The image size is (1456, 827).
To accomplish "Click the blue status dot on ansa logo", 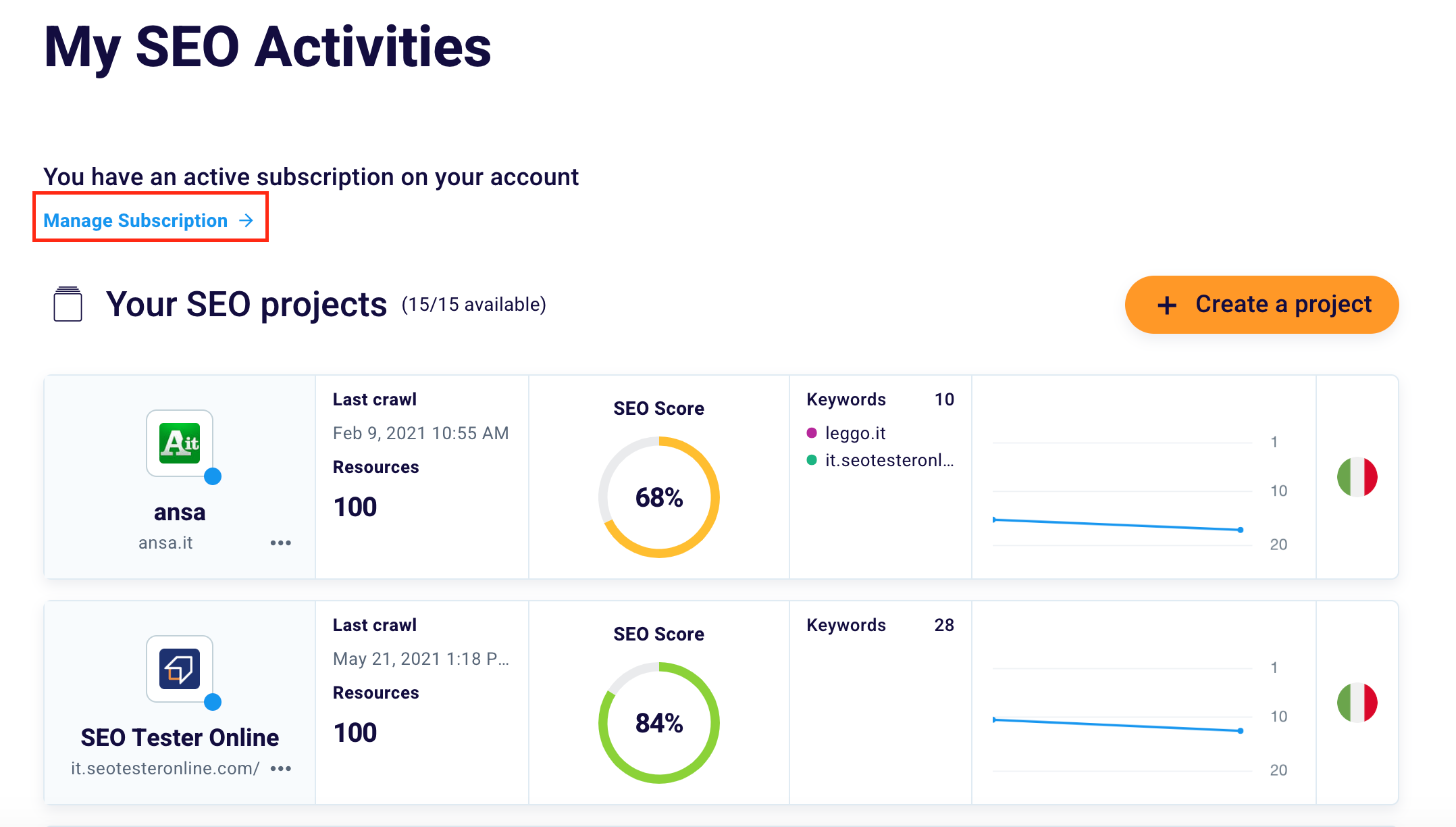I will point(213,476).
